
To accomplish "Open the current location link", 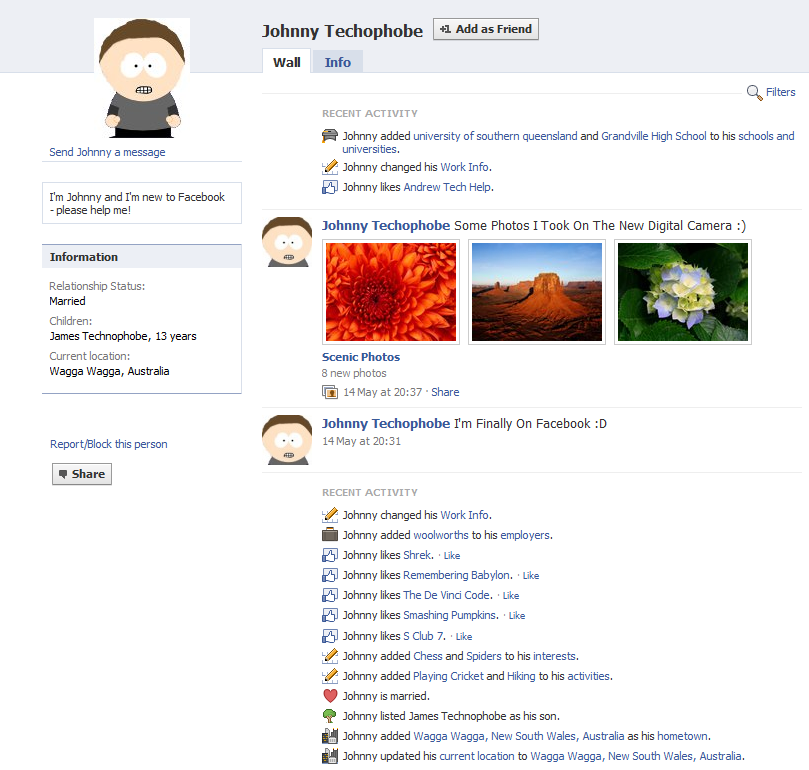I will coord(477,756).
